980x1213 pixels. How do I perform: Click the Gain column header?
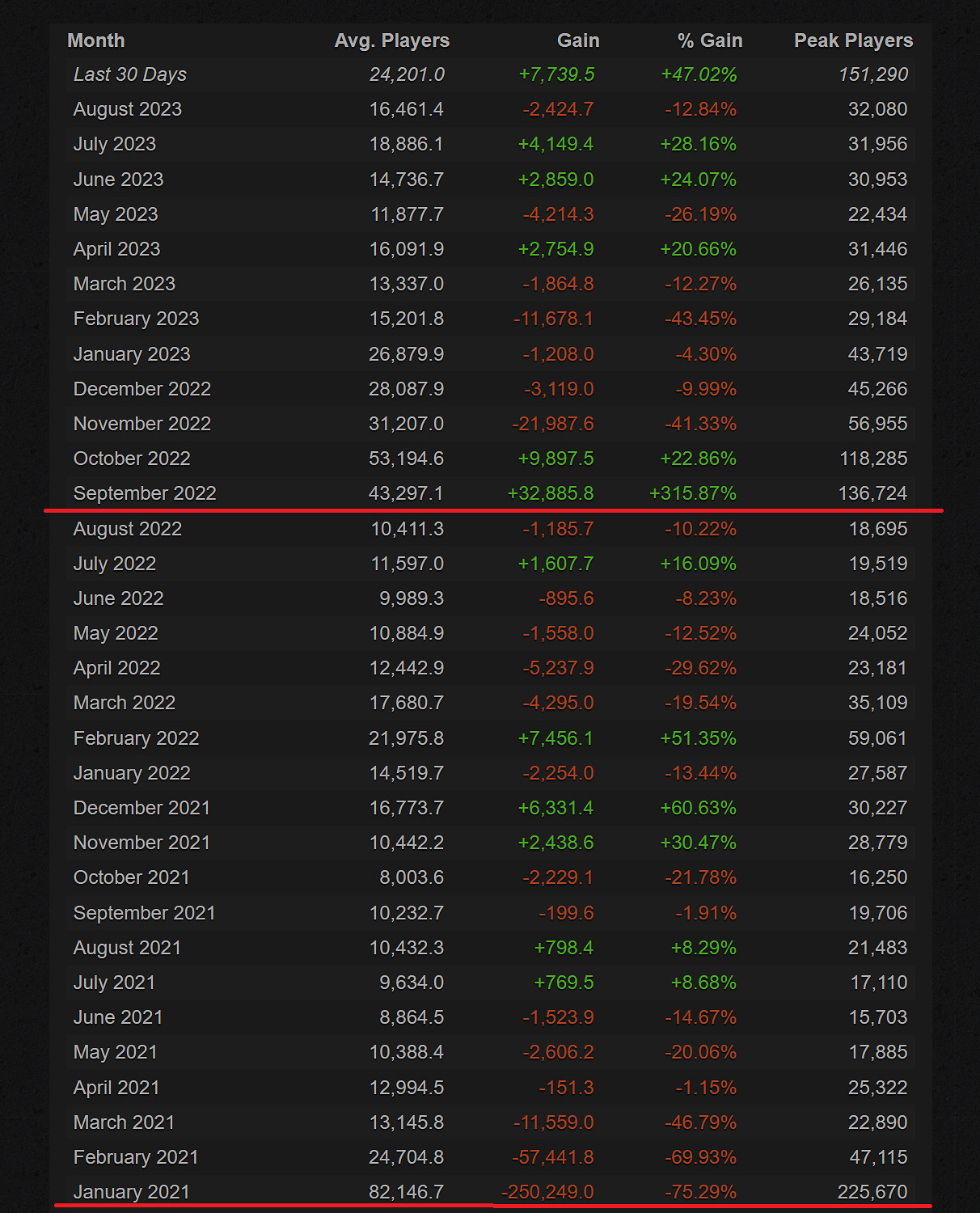click(x=578, y=40)
